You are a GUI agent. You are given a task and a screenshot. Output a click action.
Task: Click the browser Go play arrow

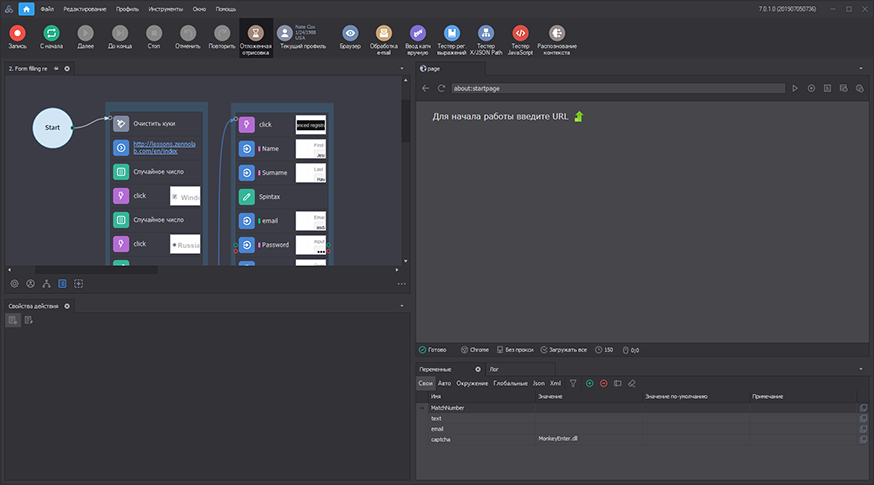click(x=795, y=88)
